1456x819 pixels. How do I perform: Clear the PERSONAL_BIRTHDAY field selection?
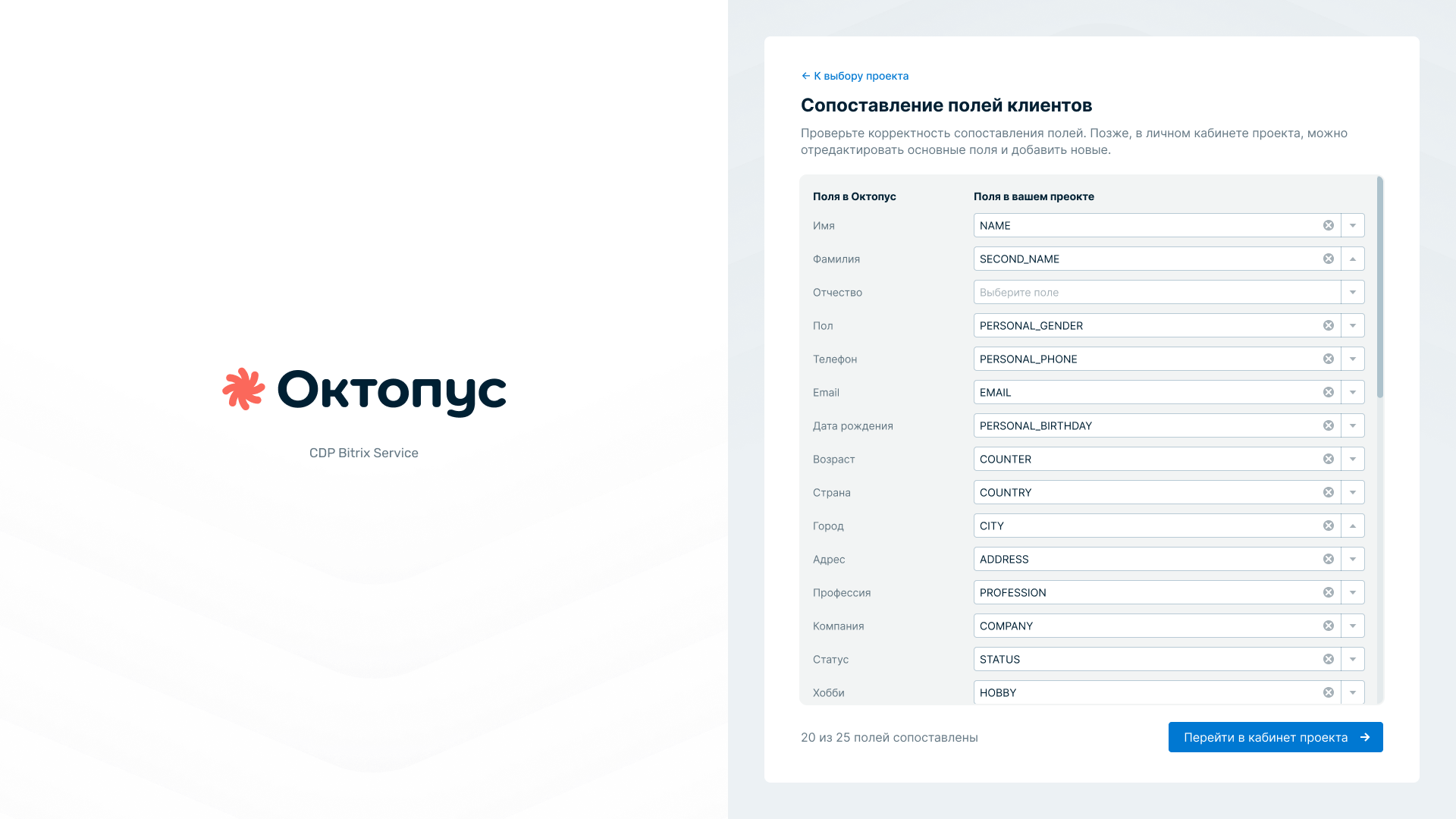(1329, 425)
